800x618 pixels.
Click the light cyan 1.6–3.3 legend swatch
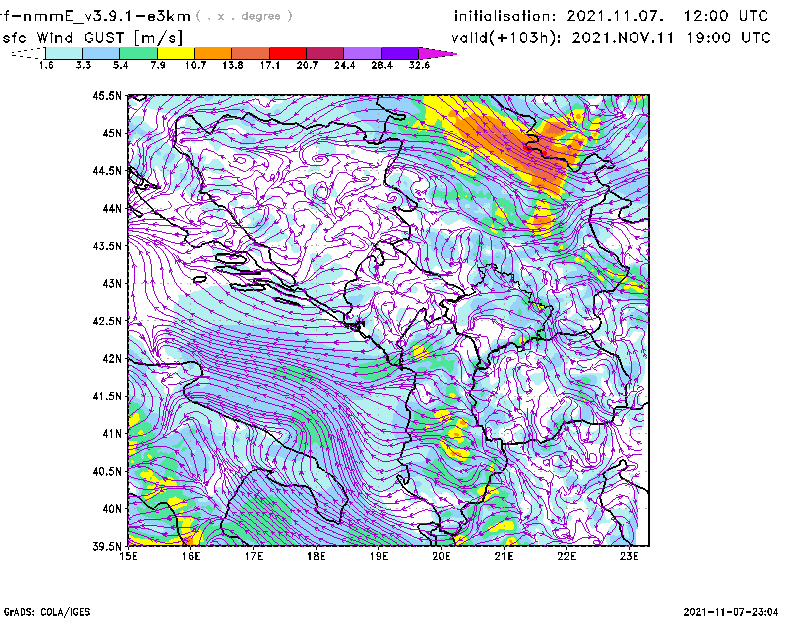pos(64,53)
